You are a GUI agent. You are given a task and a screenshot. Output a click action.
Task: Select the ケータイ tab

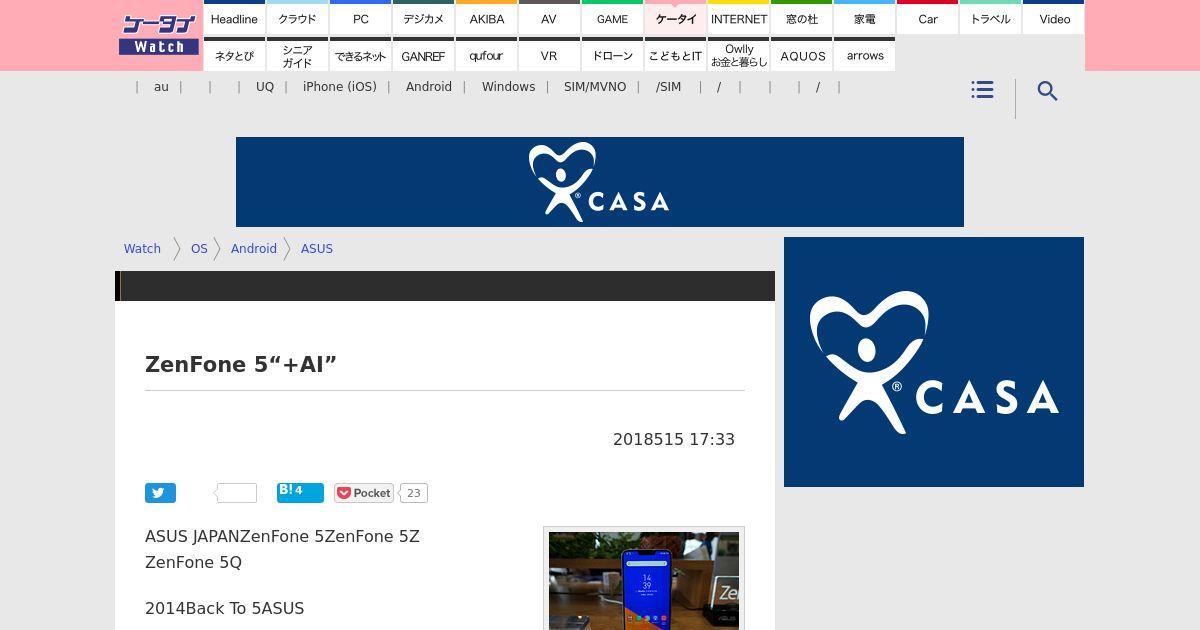click(x=675, y=19)
